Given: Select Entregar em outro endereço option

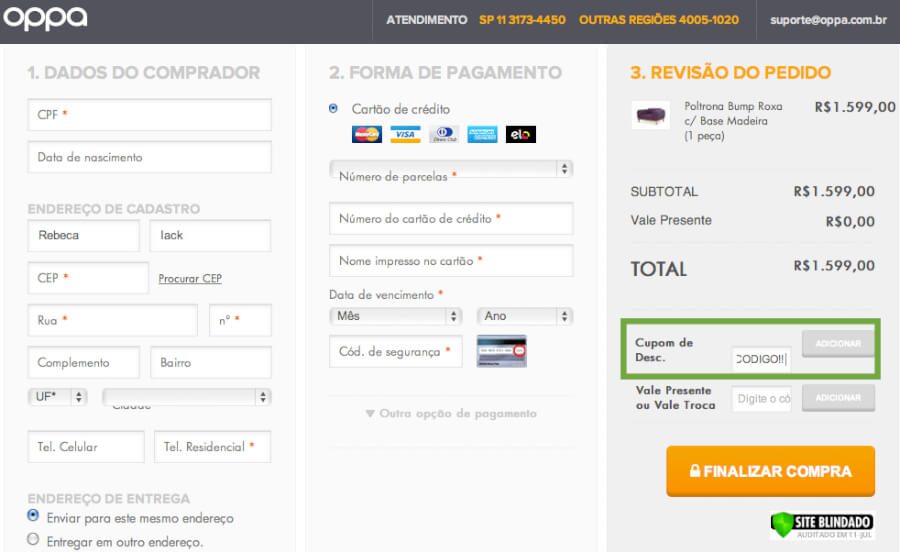Looking at the screenshot, I should (x=34, y=540).
